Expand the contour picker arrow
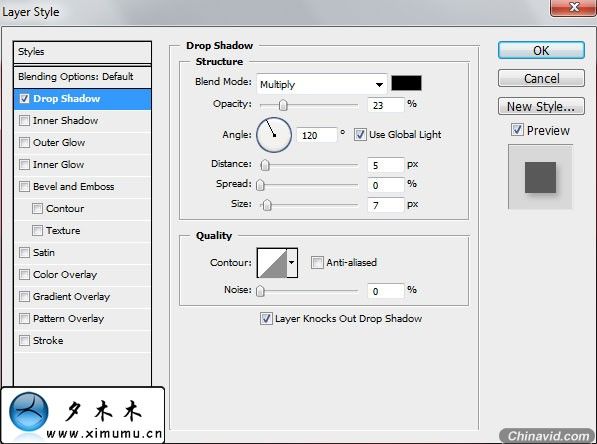Viewport: 597px width, 444px height. (292, 263)
